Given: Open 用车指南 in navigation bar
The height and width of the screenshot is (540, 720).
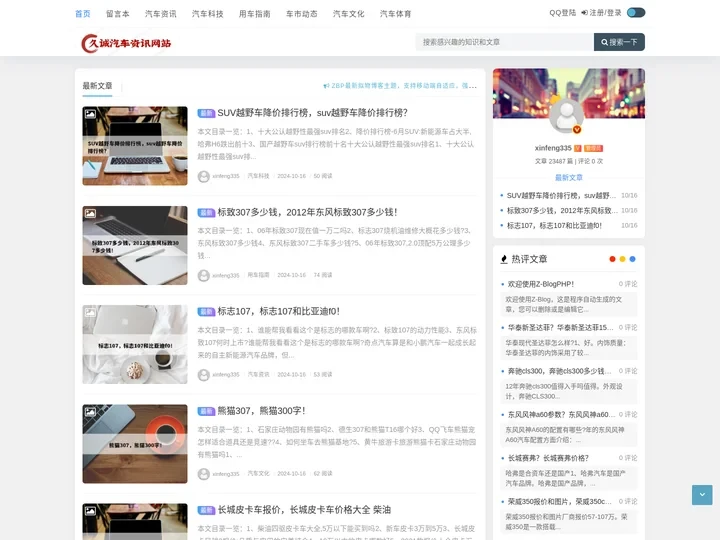Looking at the screenshot, I should pyautogui.click(x=254, y=14).
